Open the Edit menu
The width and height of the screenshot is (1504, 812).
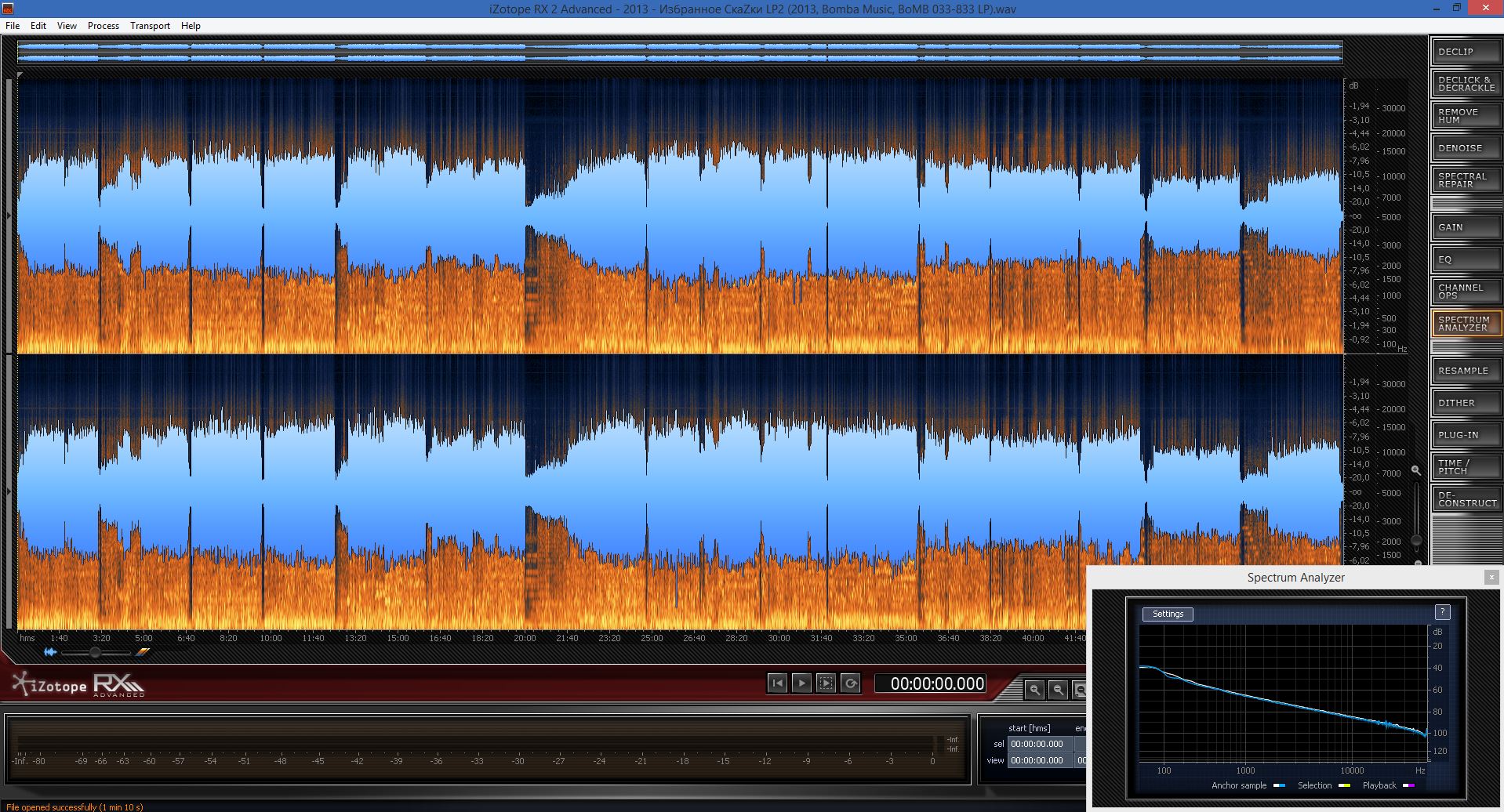(x=38, y=26)
